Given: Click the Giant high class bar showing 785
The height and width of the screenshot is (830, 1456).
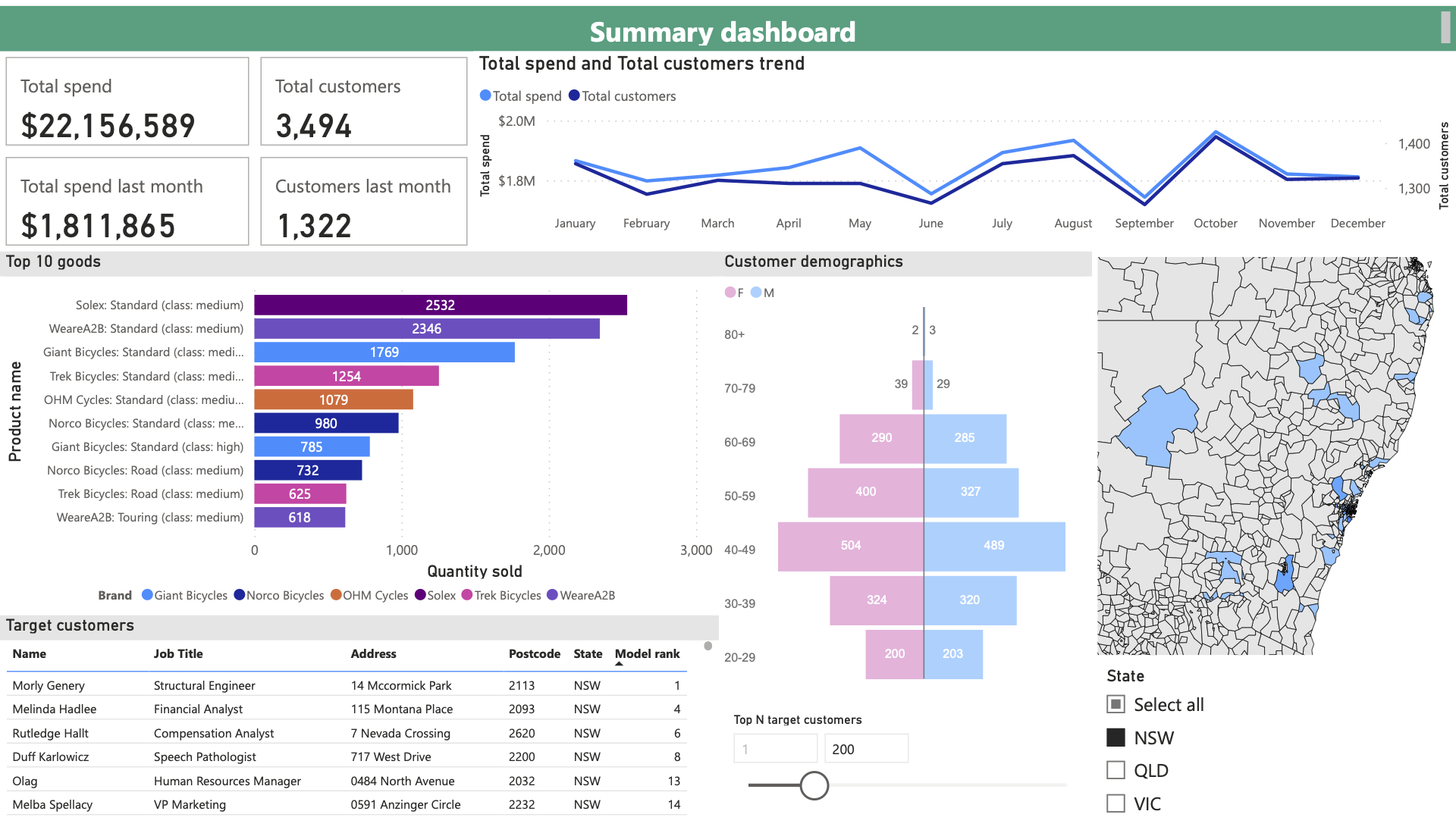Looking at the screenshot, I should (312, 446).
